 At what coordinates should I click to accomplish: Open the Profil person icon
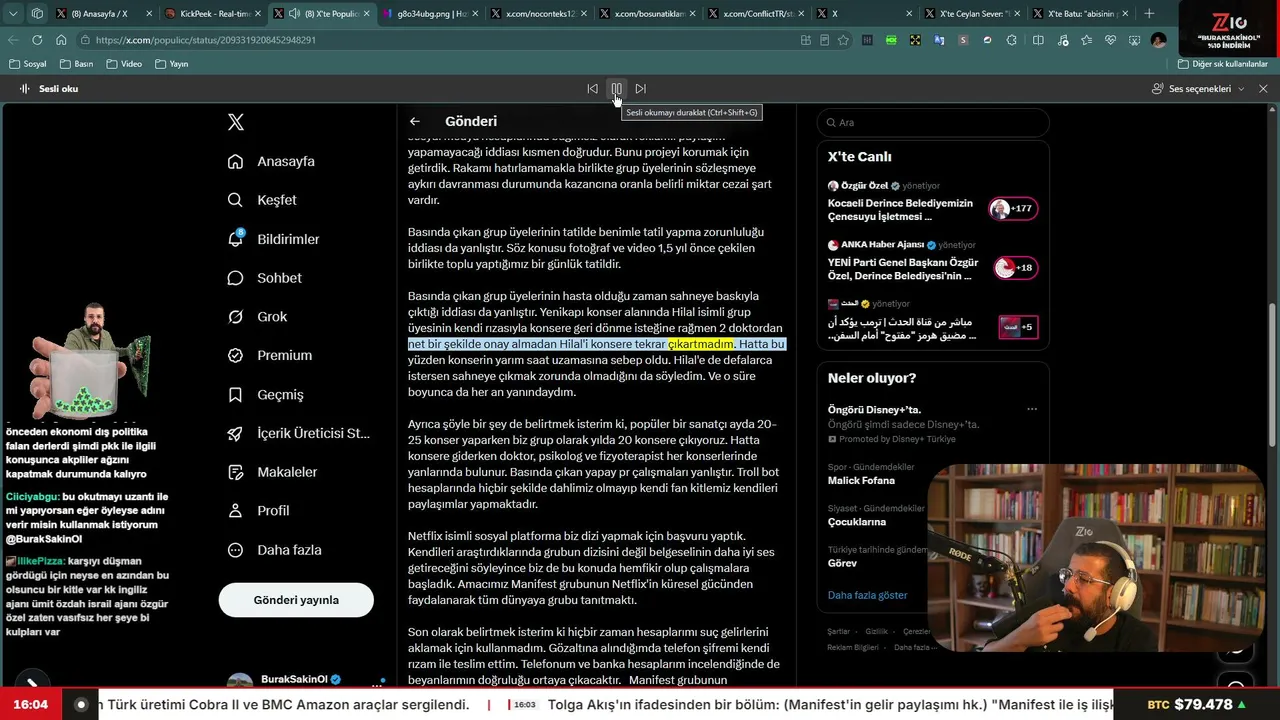235,511
